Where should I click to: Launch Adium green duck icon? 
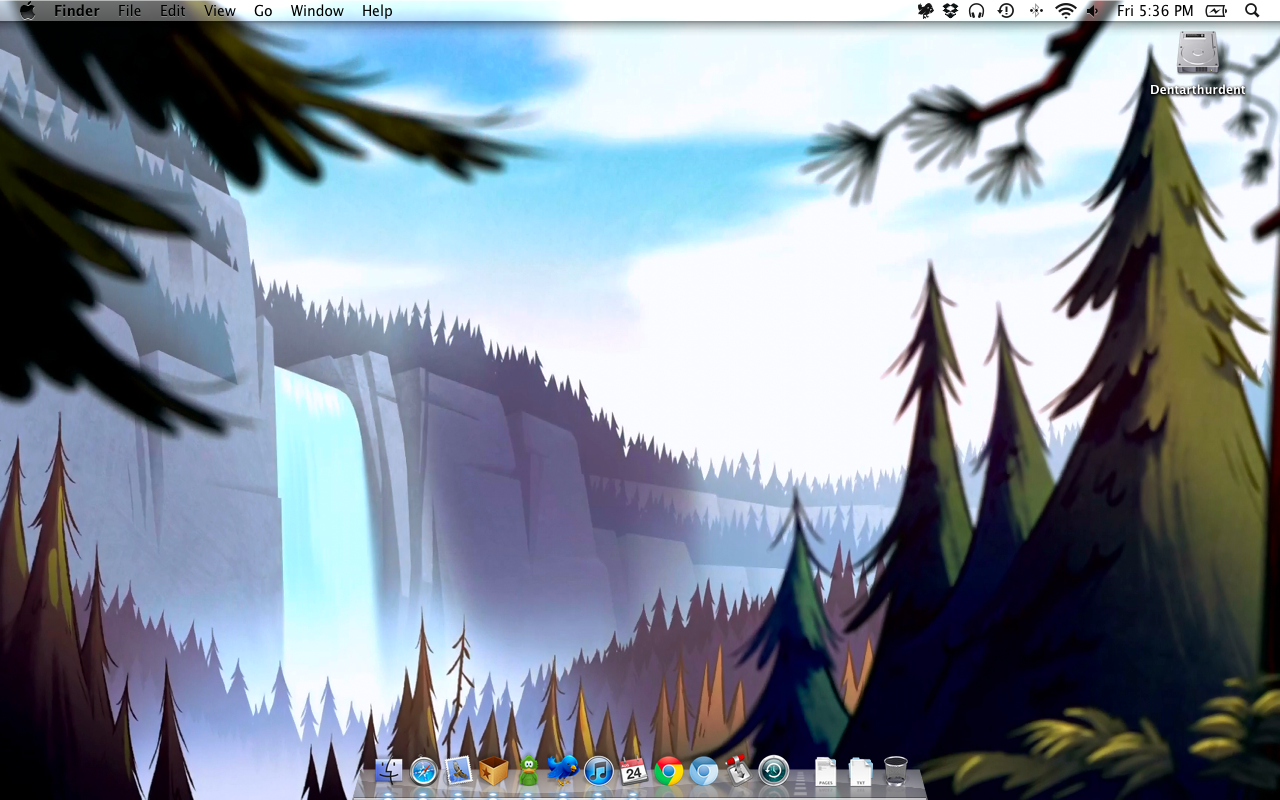tap(528, 771)
